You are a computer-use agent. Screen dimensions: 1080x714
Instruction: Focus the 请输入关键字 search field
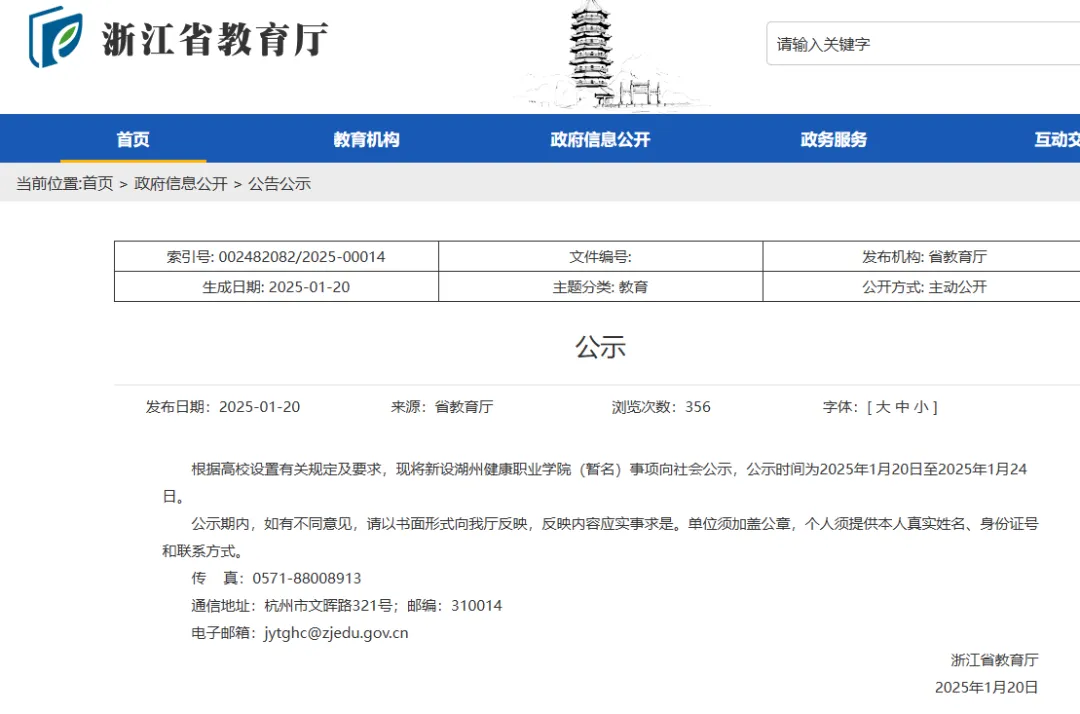pos(920,44)
